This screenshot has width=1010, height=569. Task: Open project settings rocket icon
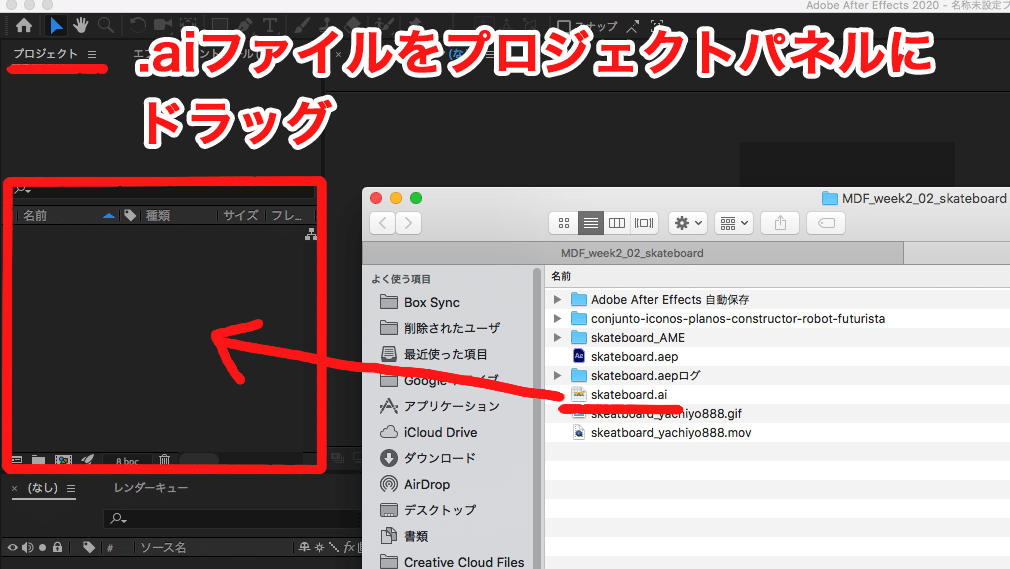pyautogui.click(x=88, y=459)
